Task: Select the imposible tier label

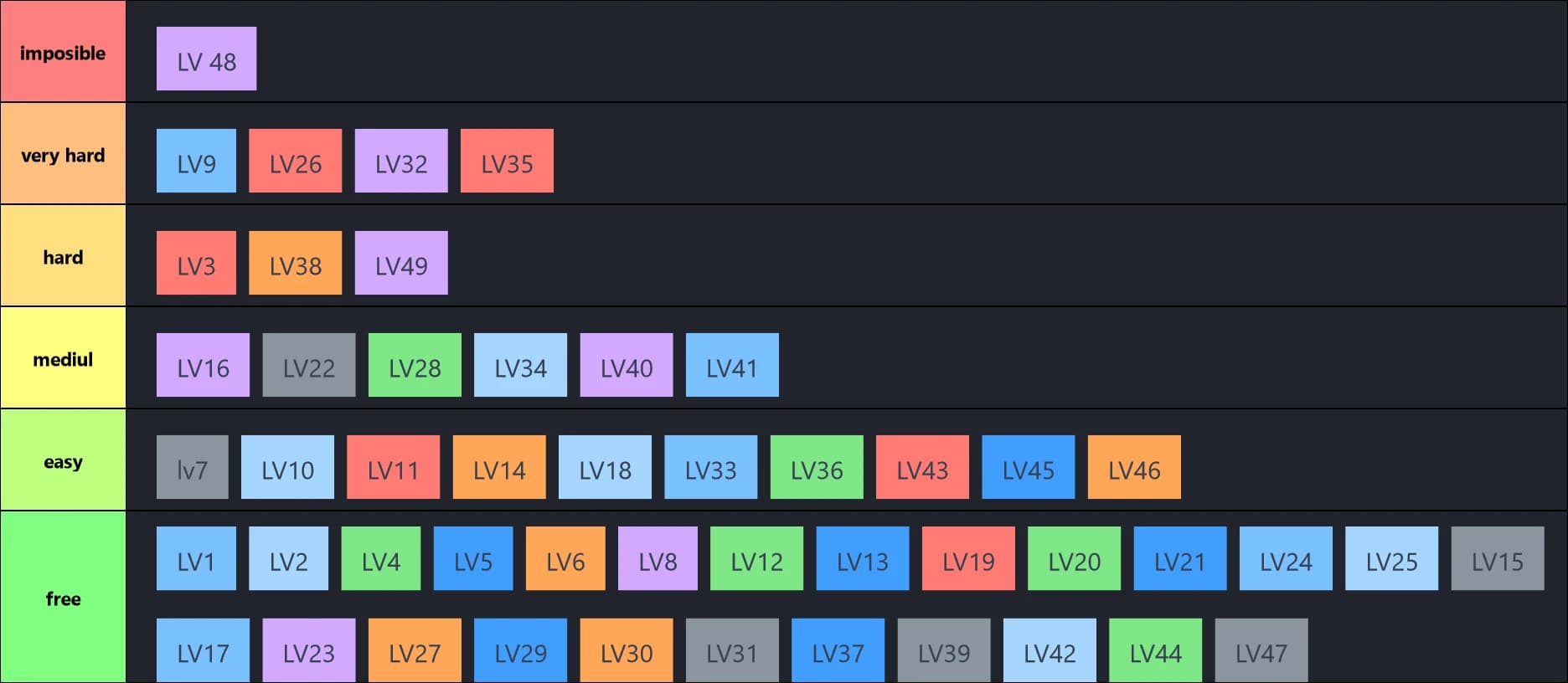Action: point(63,52)
